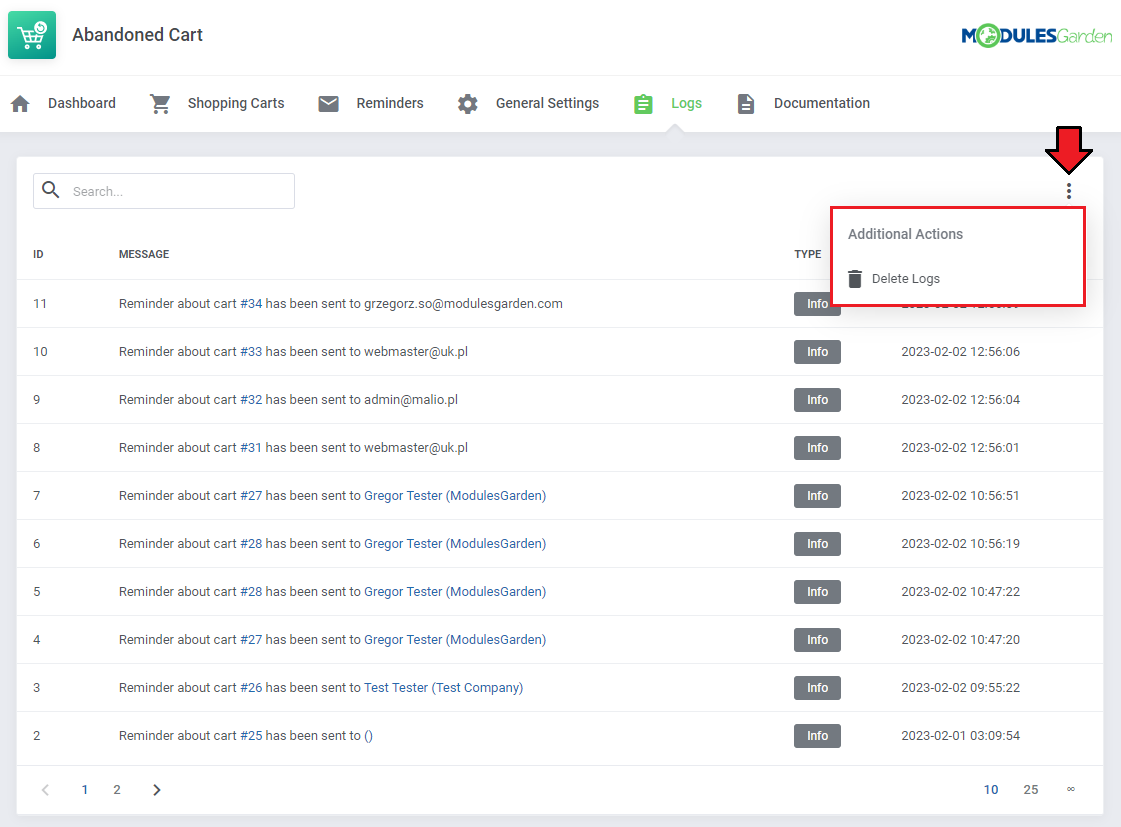
Task: Open the three-dot additional actions menu
Action: coord(1069,191)
